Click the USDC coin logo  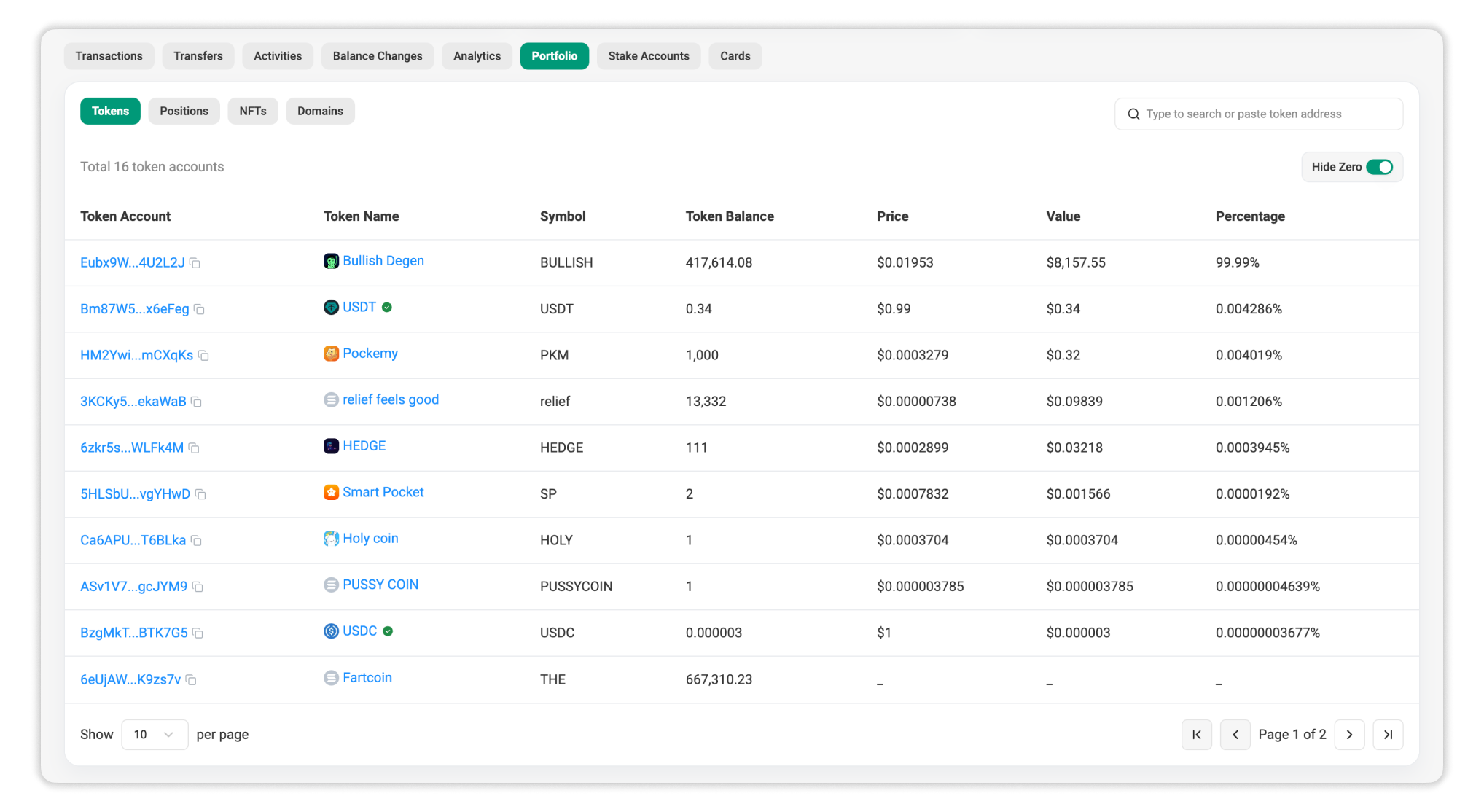click(x=331, y=631)
